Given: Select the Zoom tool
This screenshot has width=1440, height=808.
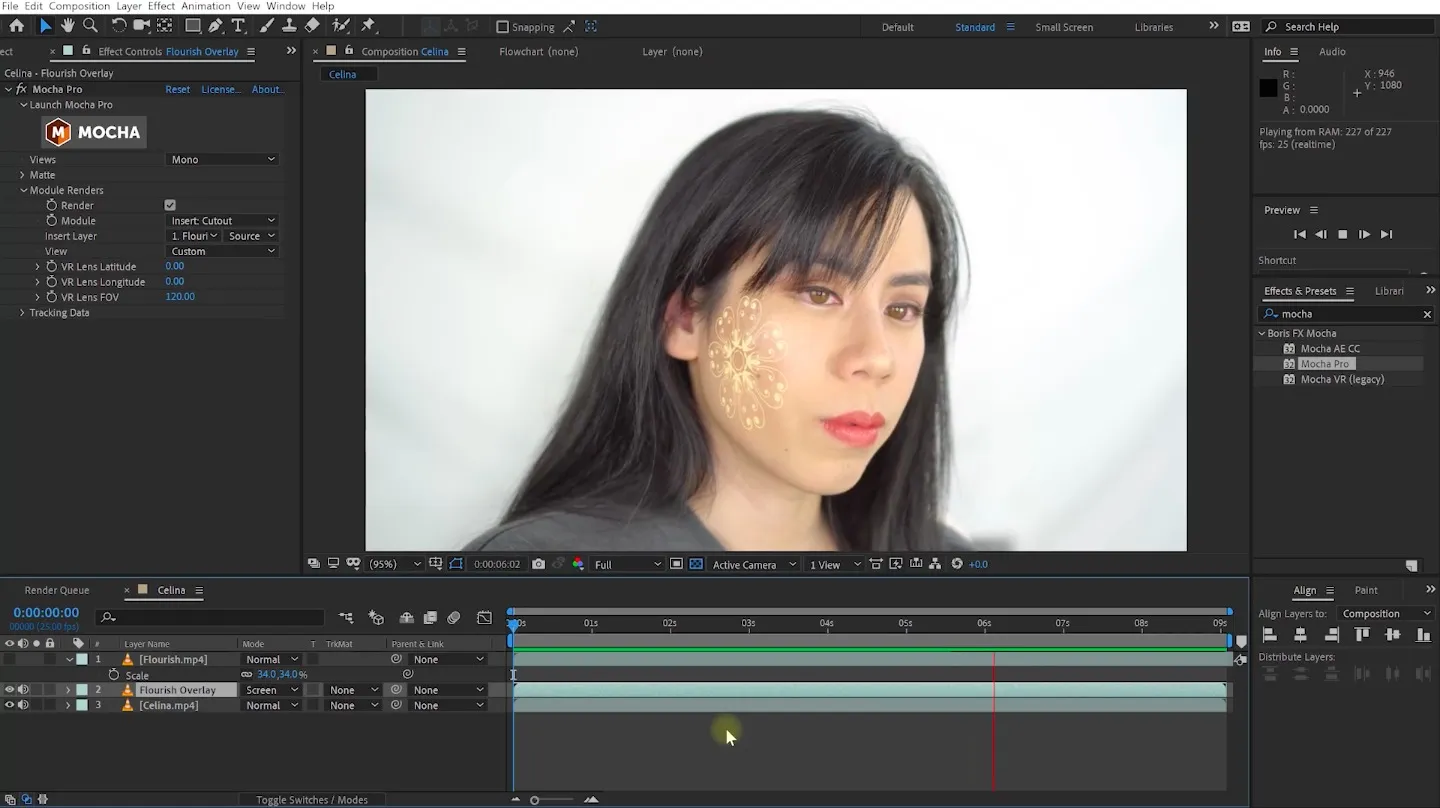Looking at the screenshot, I should click(90, 26).
